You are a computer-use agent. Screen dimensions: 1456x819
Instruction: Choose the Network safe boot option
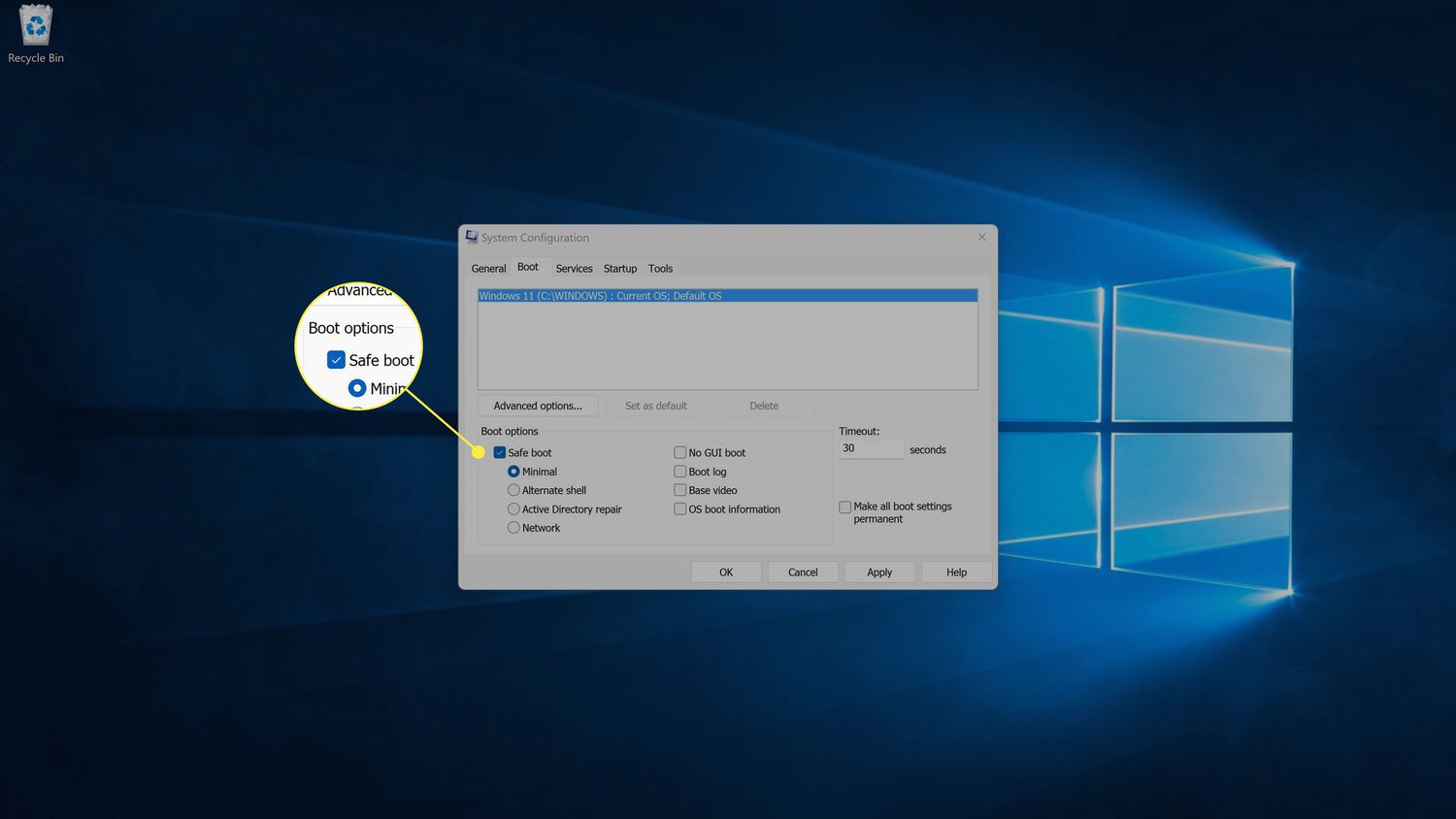(x=513, y=528)
